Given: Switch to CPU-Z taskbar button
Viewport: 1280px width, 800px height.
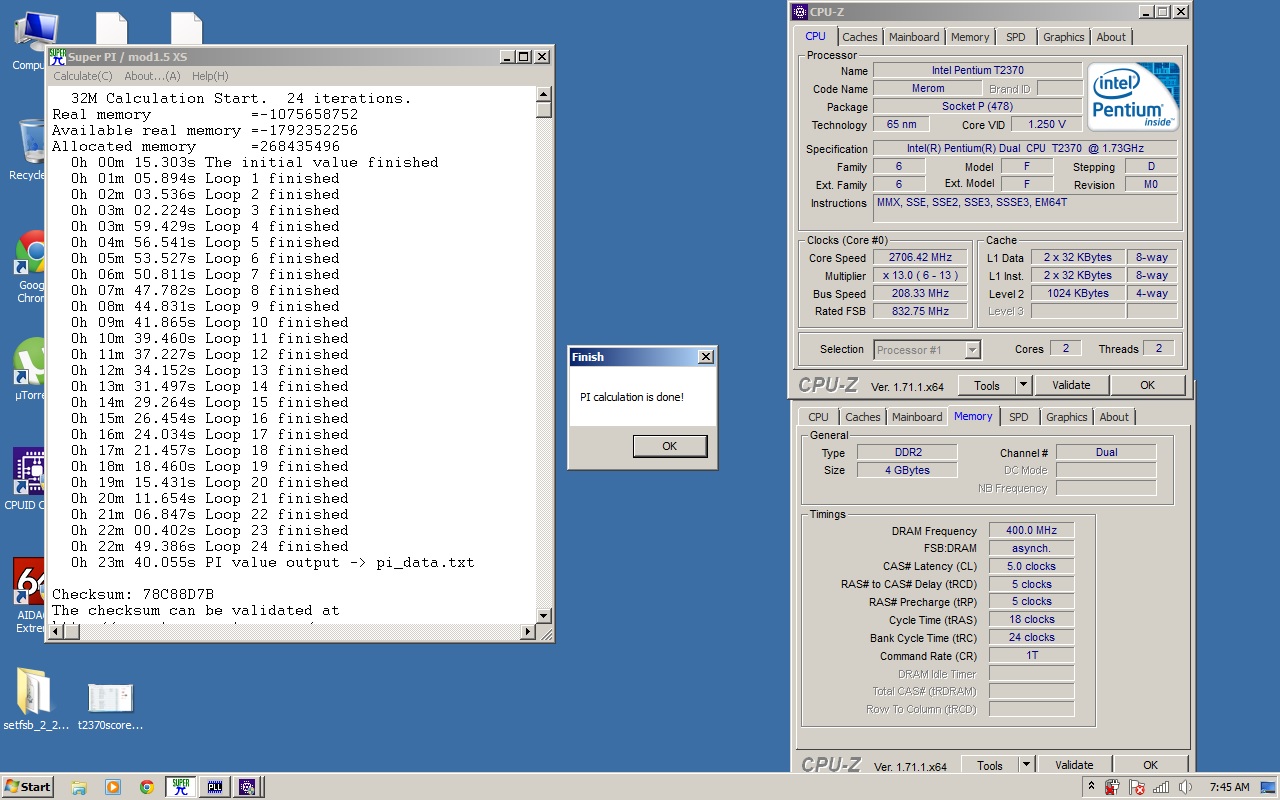Looking at the screenshot, I should tap(247, 787).
